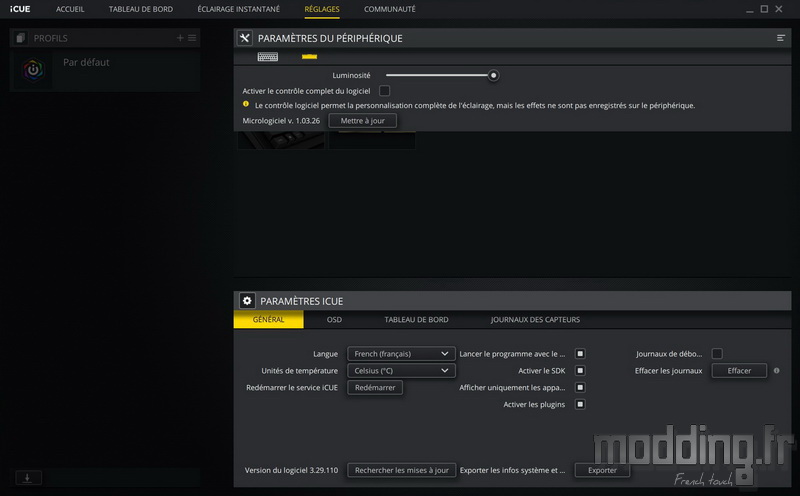This screenshot has width=800, height=496.
Task: Open Tableau de bord in top menu
Action: point(141,9)
